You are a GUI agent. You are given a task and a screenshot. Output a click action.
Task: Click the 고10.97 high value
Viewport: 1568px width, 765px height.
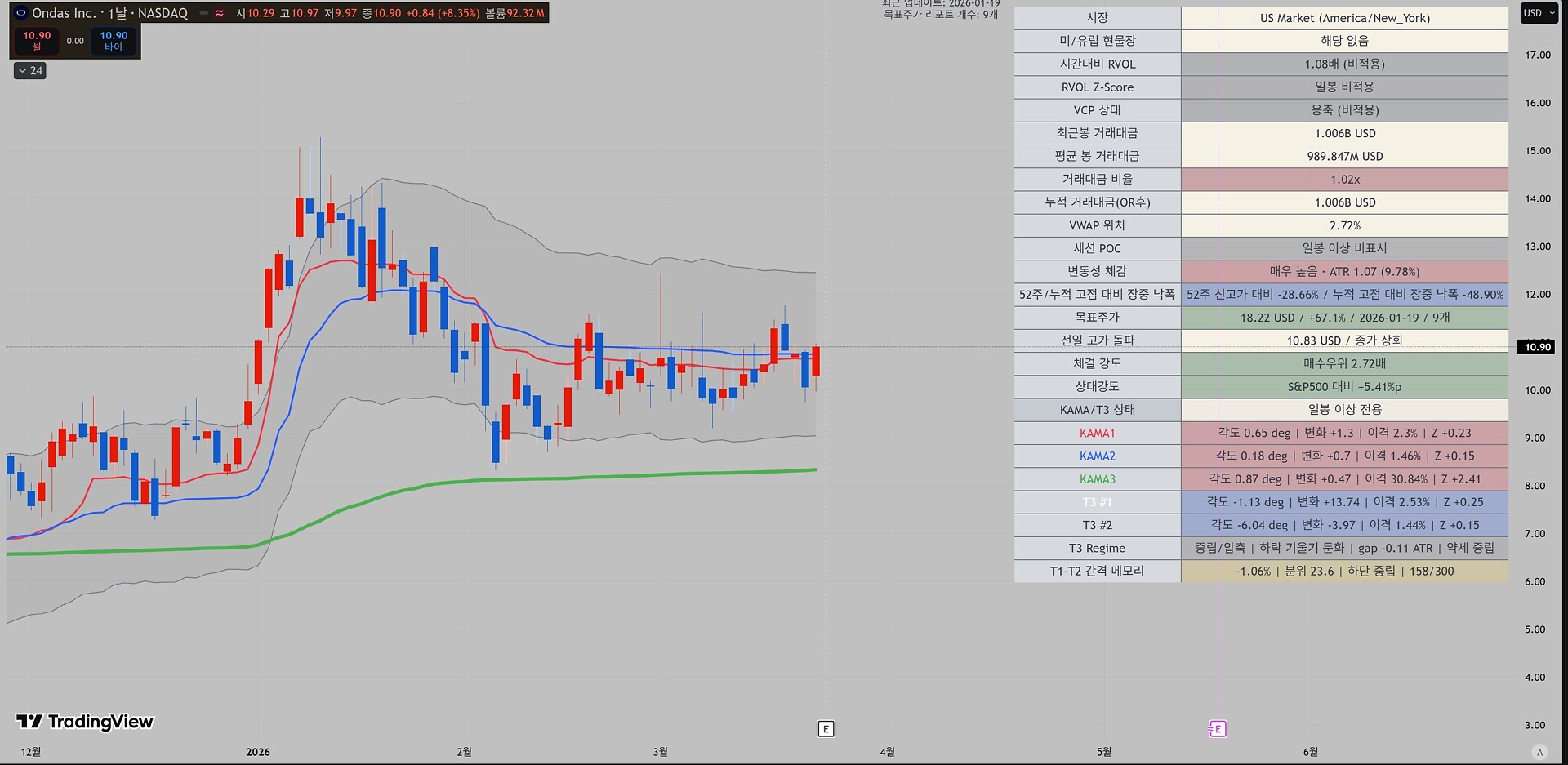click(299, 13)
